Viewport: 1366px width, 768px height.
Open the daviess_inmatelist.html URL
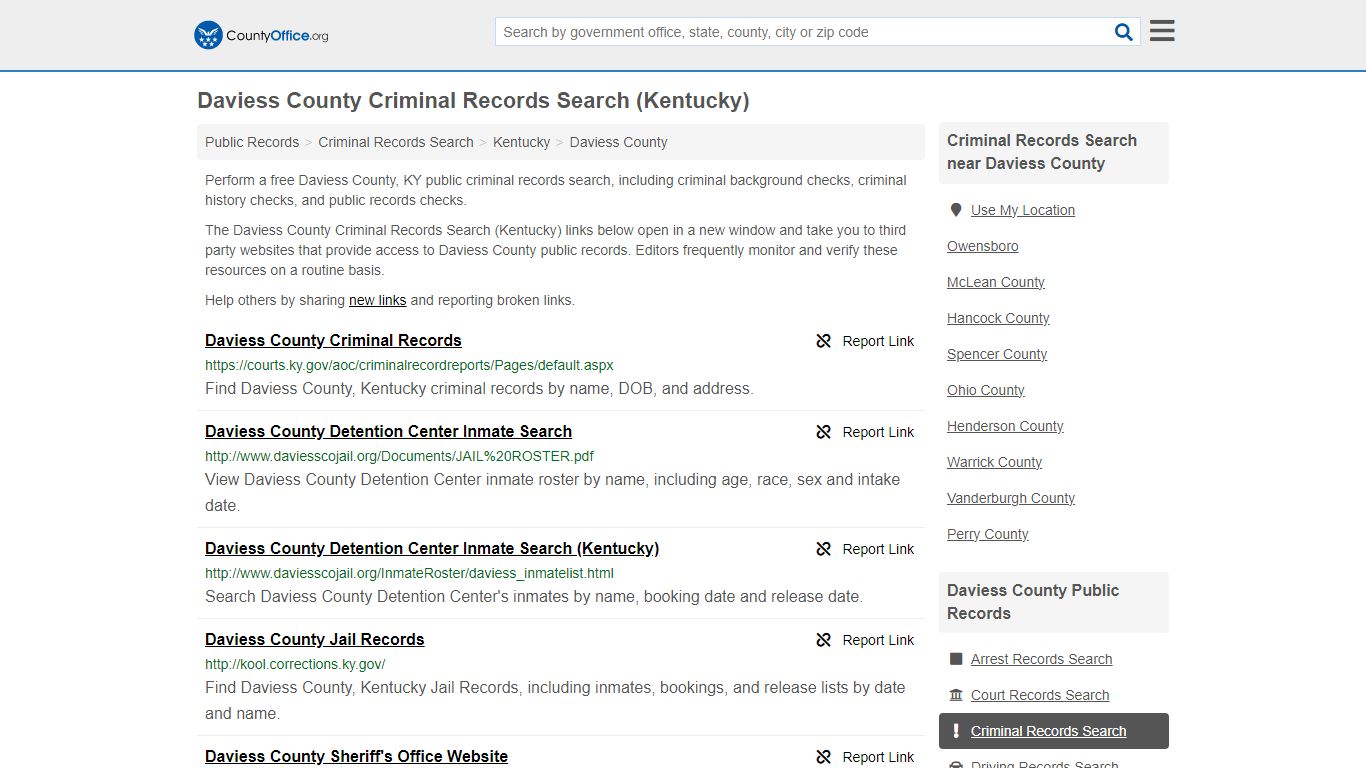[409, 573]
